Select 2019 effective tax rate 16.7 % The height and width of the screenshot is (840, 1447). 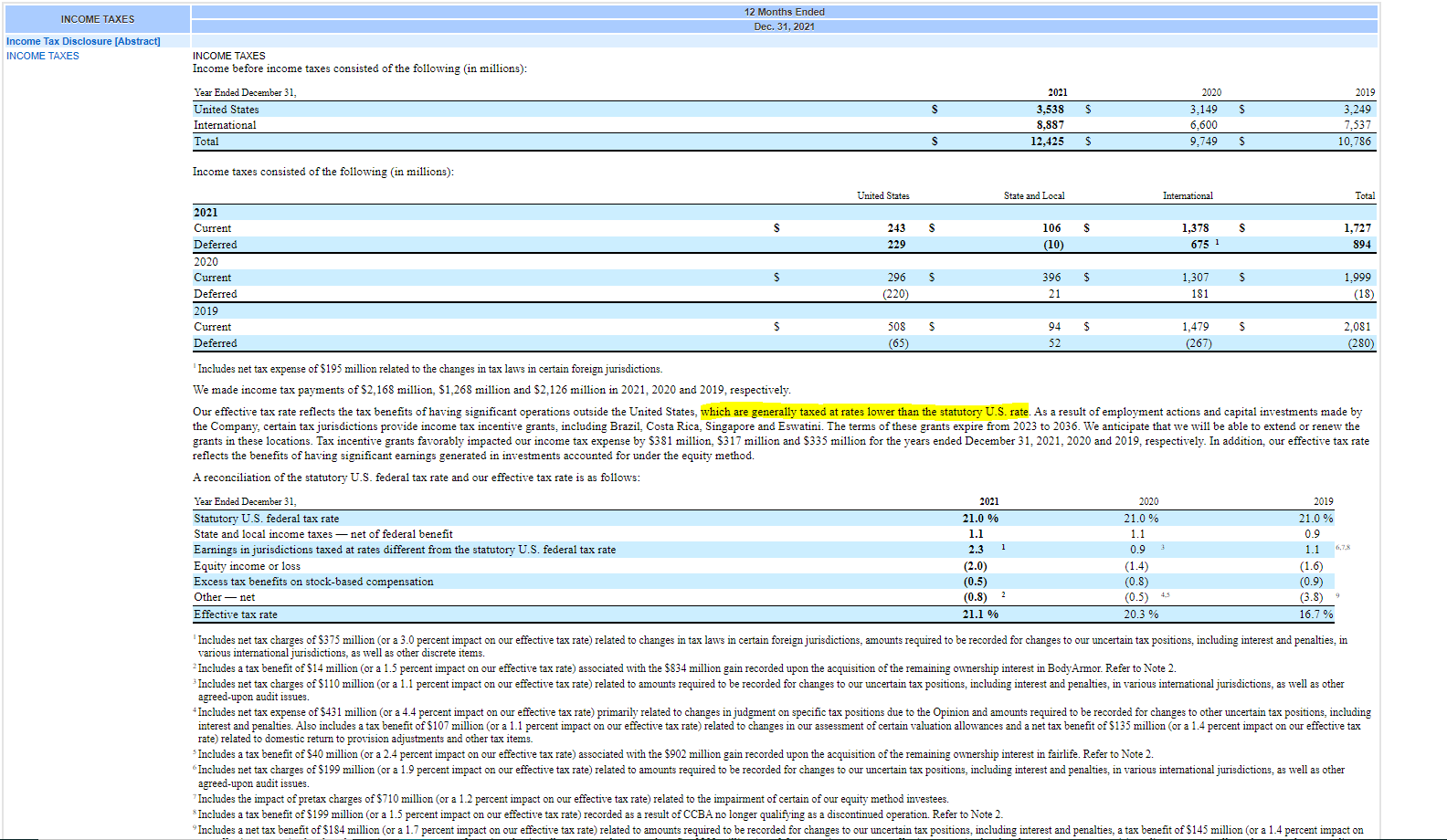tap(1316, 614)
